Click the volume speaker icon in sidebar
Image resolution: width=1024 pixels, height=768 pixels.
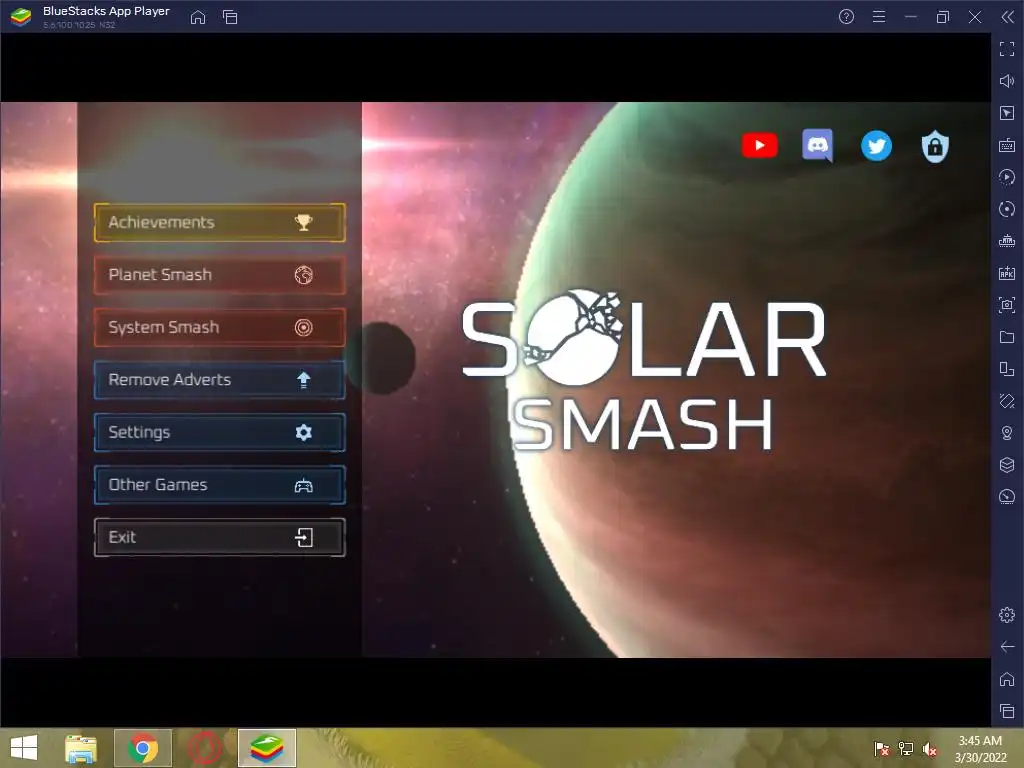click(x=1007, y=81)
